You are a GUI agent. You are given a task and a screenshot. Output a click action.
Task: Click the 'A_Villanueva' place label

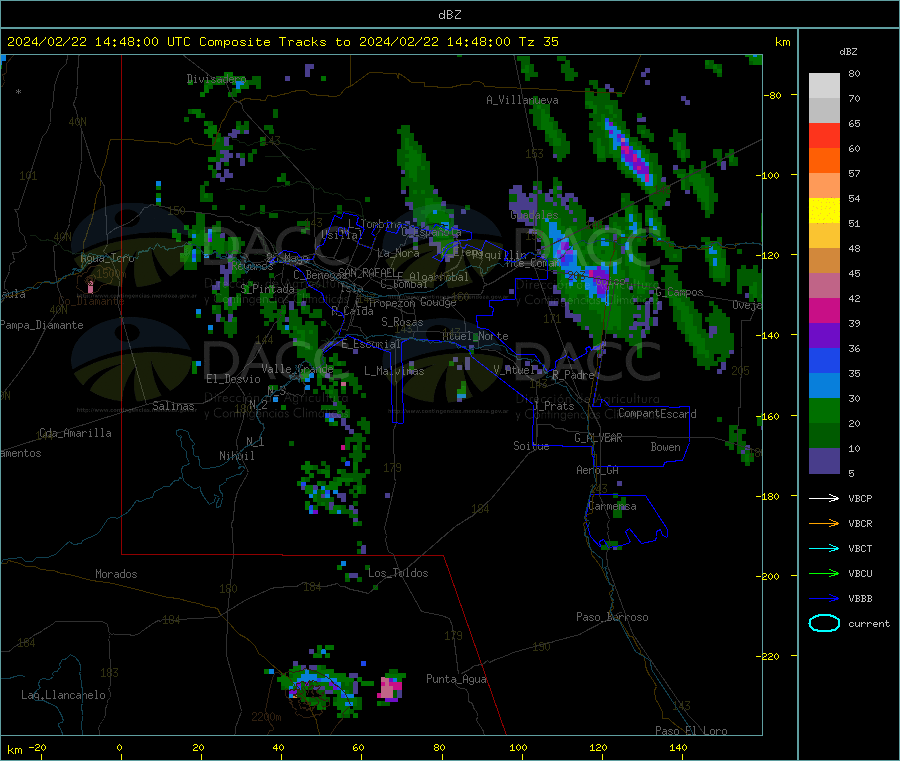click(522, 100)
